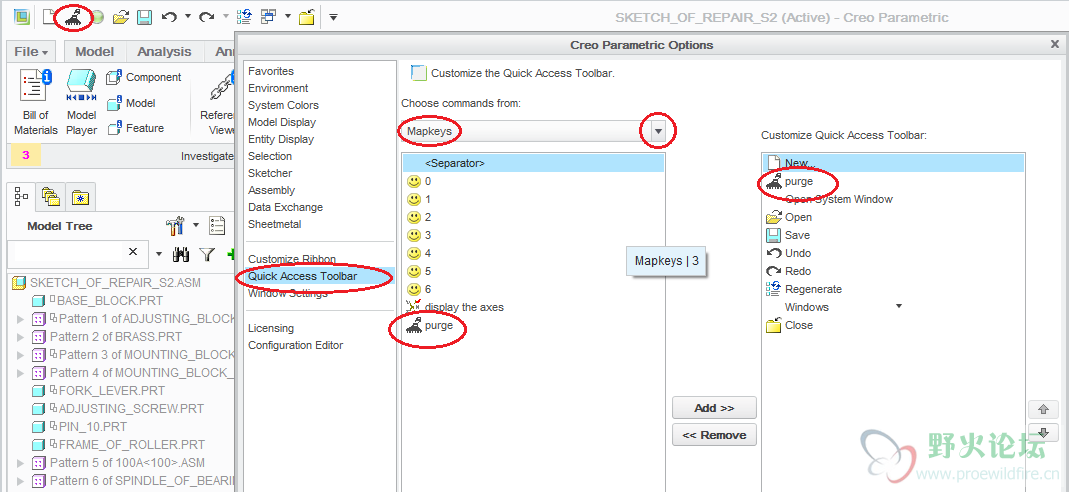Click the Windows switcher icon in the top toolbar
This screenshot has width=1069, height=492.
point(269,16)
